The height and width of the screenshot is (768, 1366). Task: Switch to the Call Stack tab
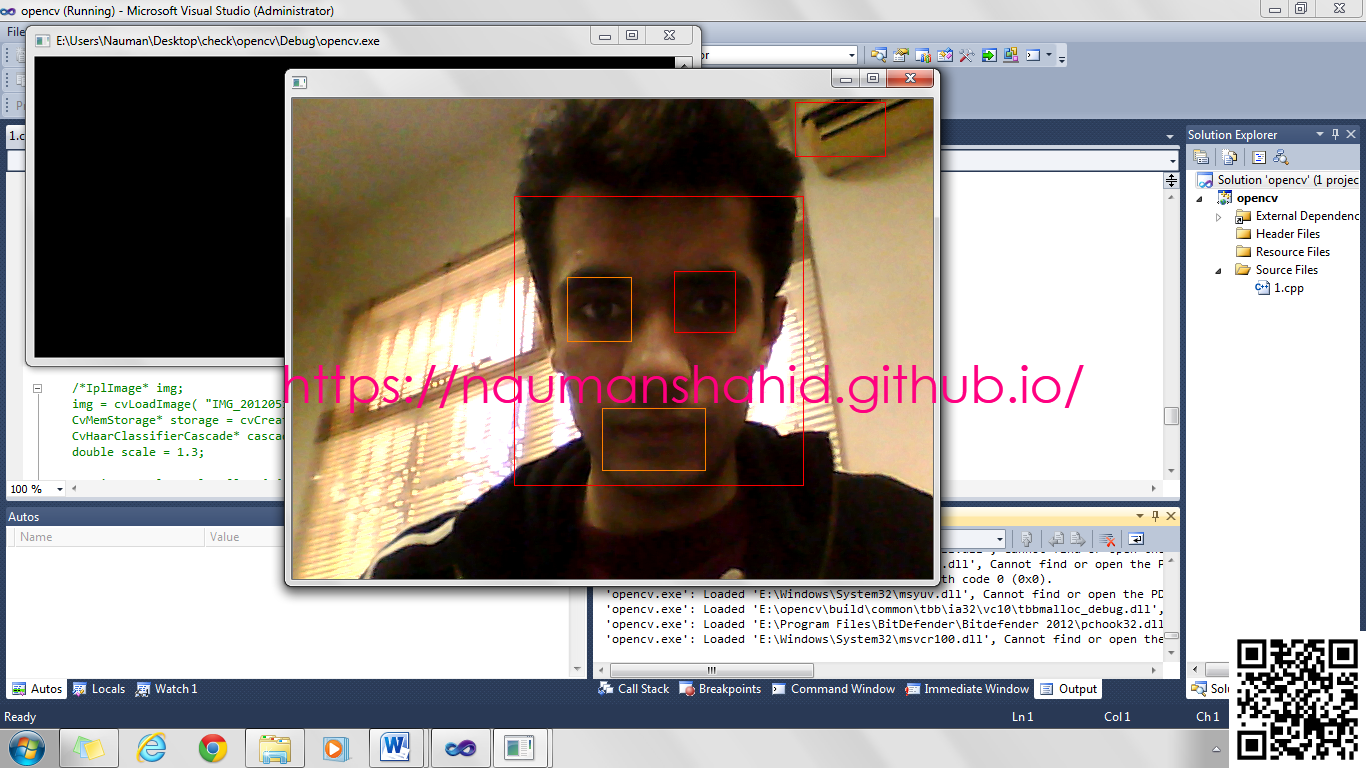(x=634, y=689)
